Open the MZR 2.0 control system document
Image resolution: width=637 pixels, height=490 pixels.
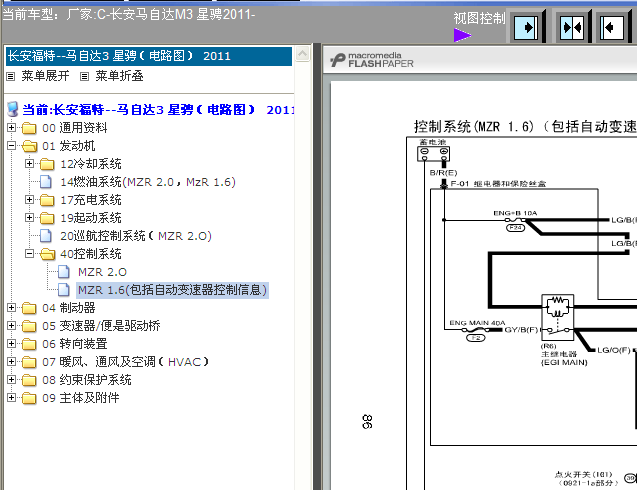(x=102, y=272)
